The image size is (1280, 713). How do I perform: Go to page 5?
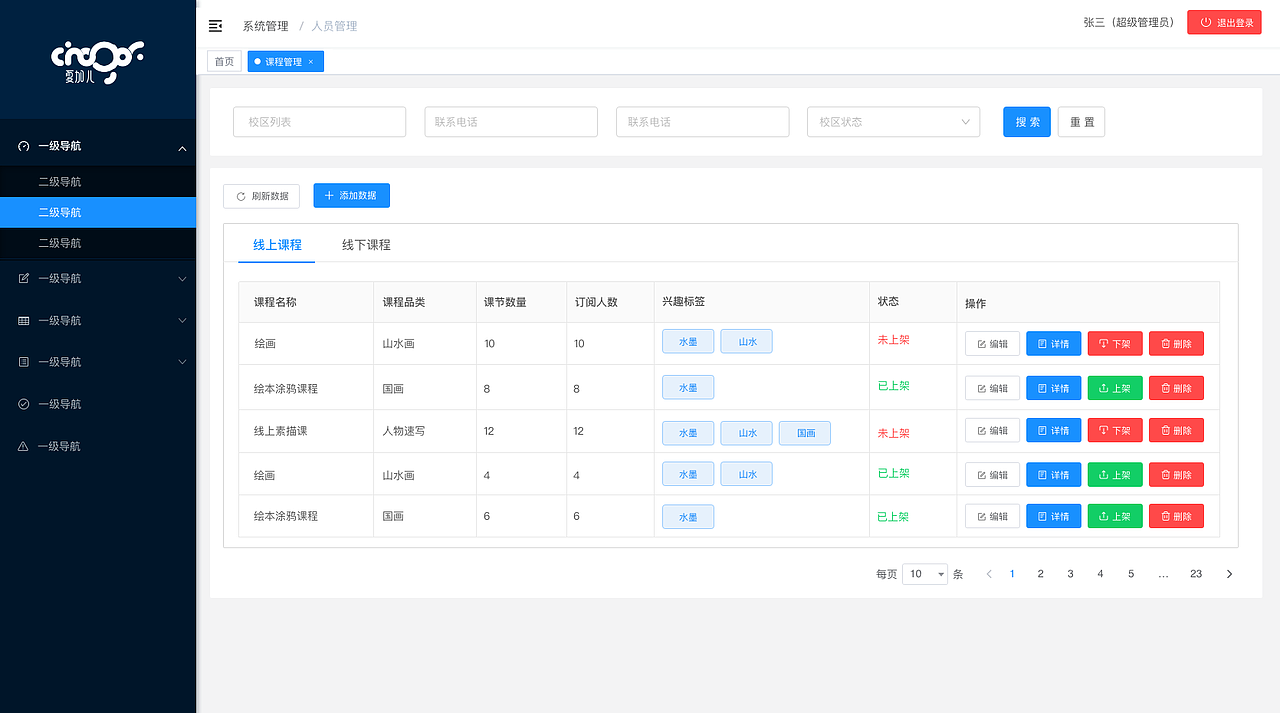tap(1131, 574)
